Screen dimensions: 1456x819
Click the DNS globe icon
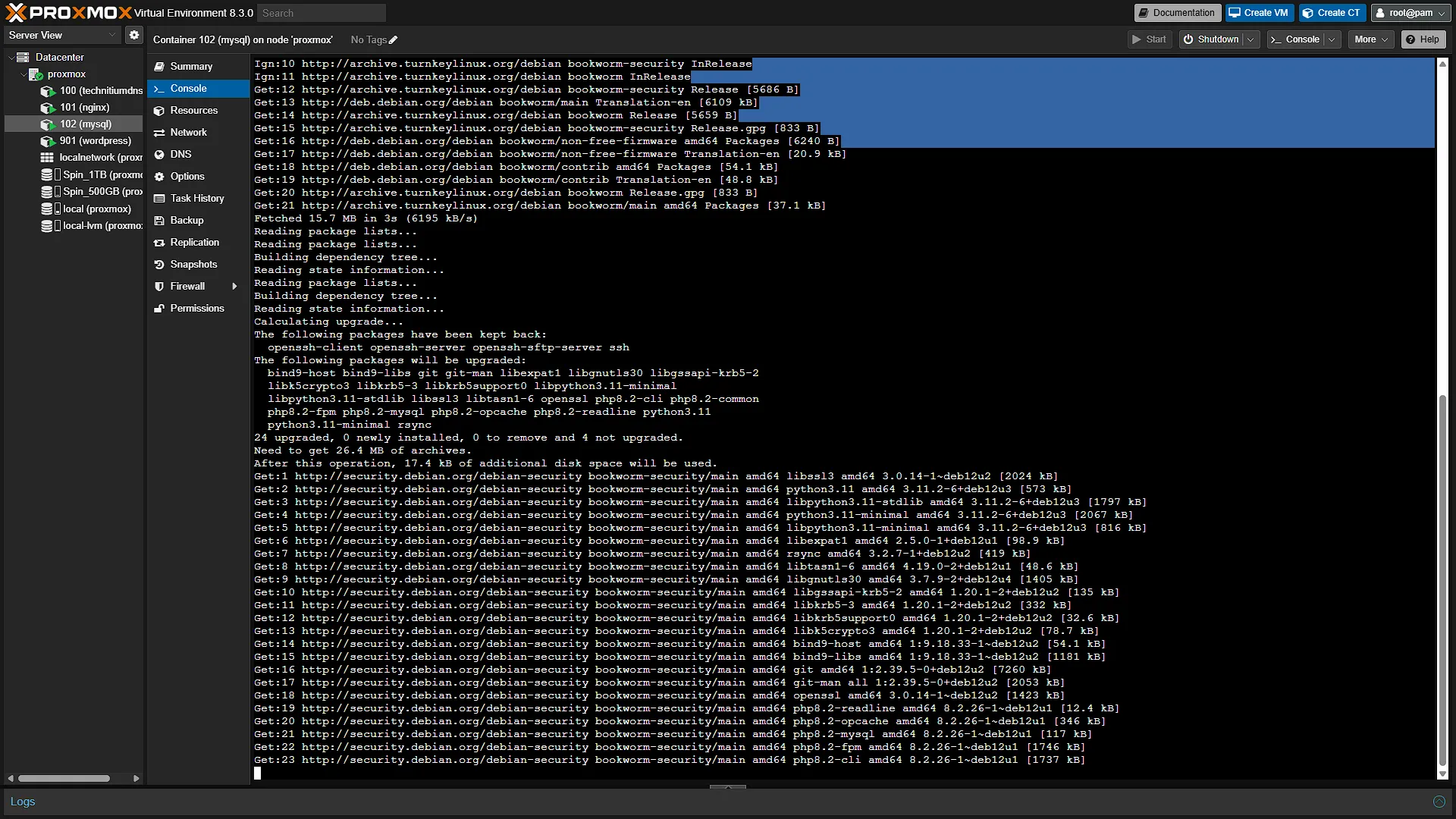pos(159,155)
